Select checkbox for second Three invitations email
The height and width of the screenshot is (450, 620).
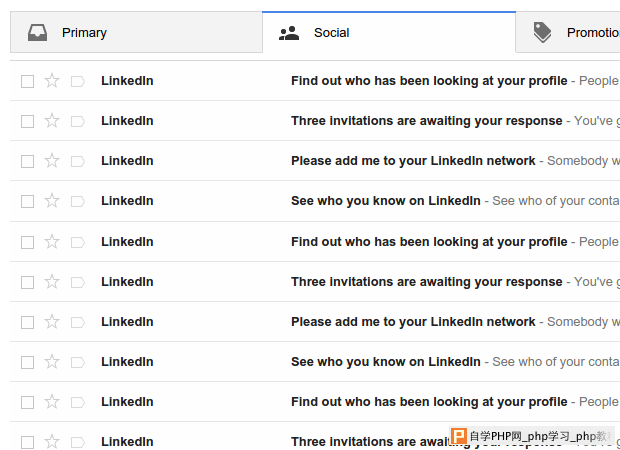[27, 282]
